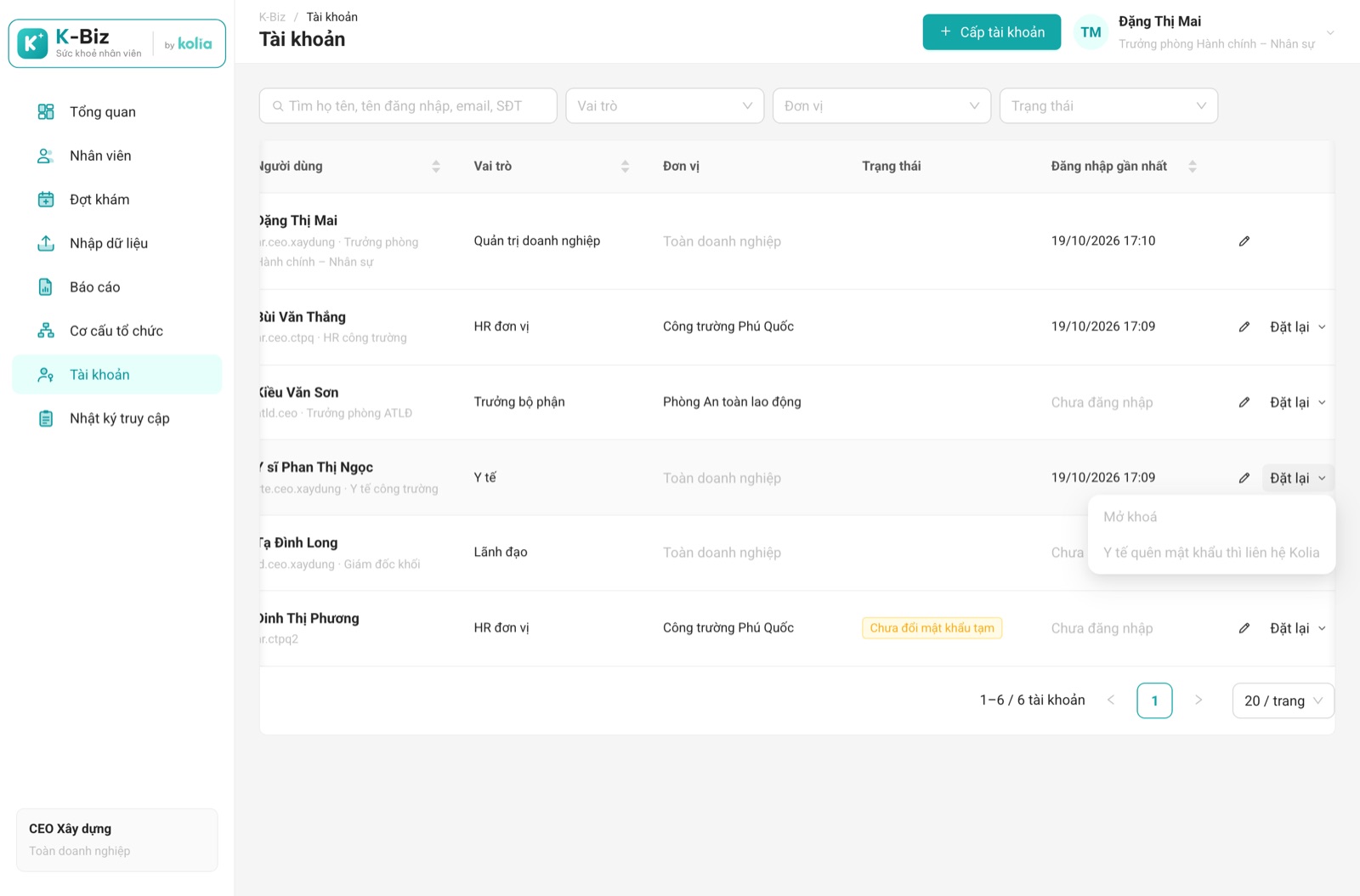Open the Tổng quan dashboard icon
The height and width of the screenshot is (896, 1360).
coord(46,111)
